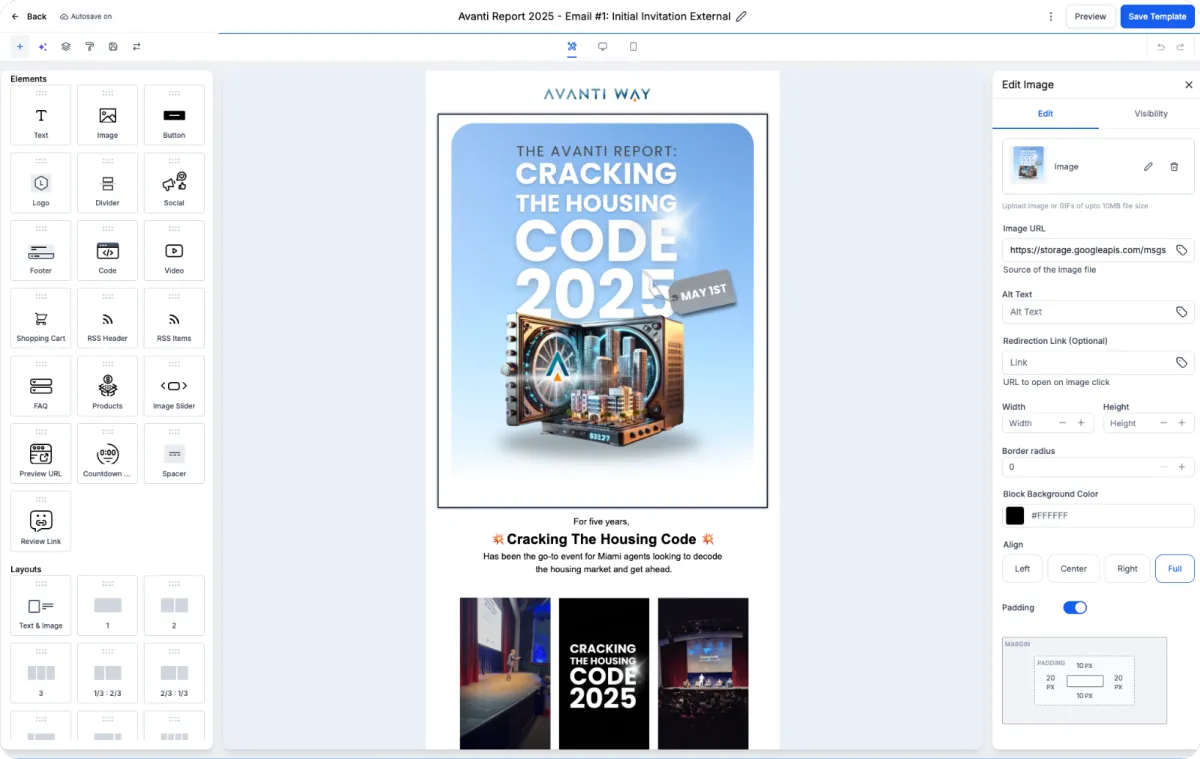1200x759 pixels.
Task: Choose the 1 column layout
Action: [x=107, y=606]
